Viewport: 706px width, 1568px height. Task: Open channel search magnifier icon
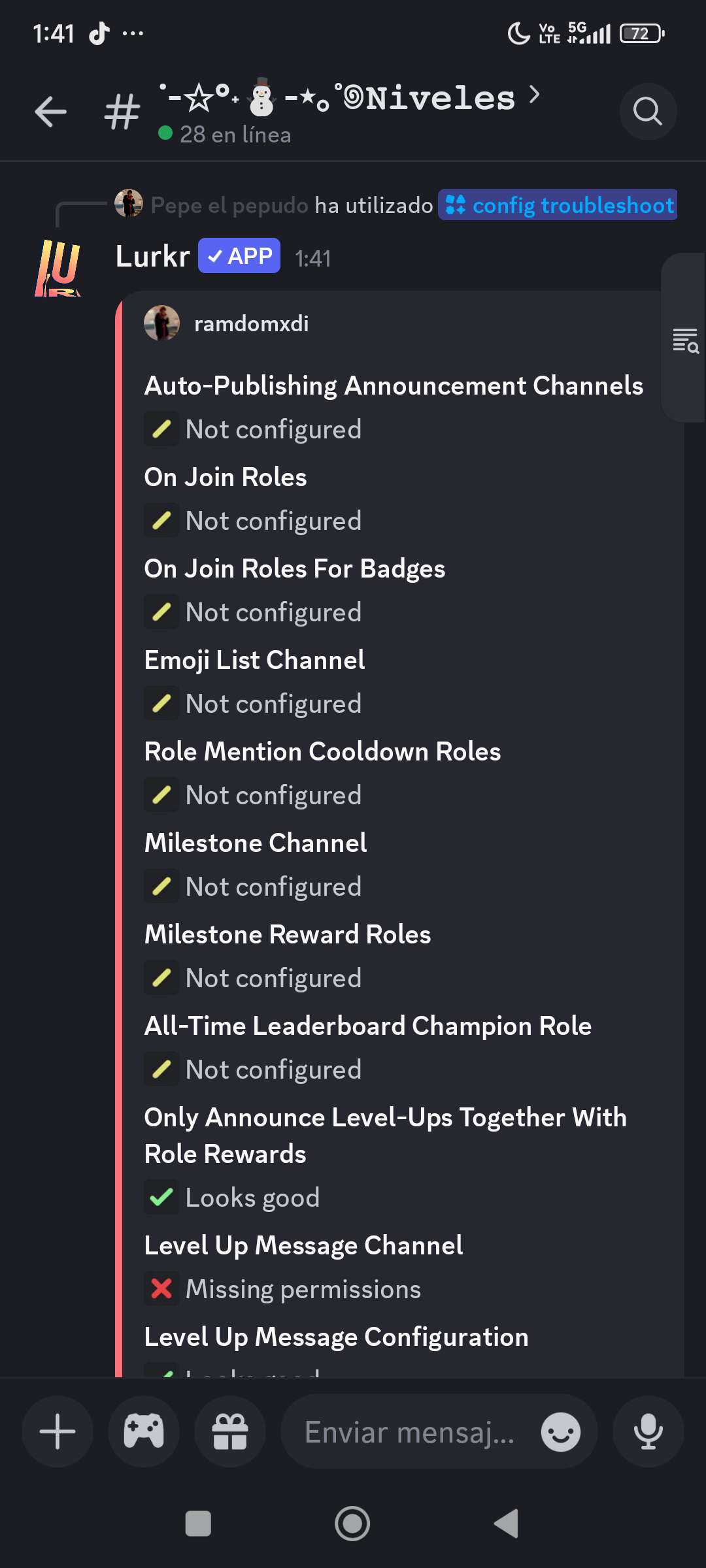(x=647, y=111)
